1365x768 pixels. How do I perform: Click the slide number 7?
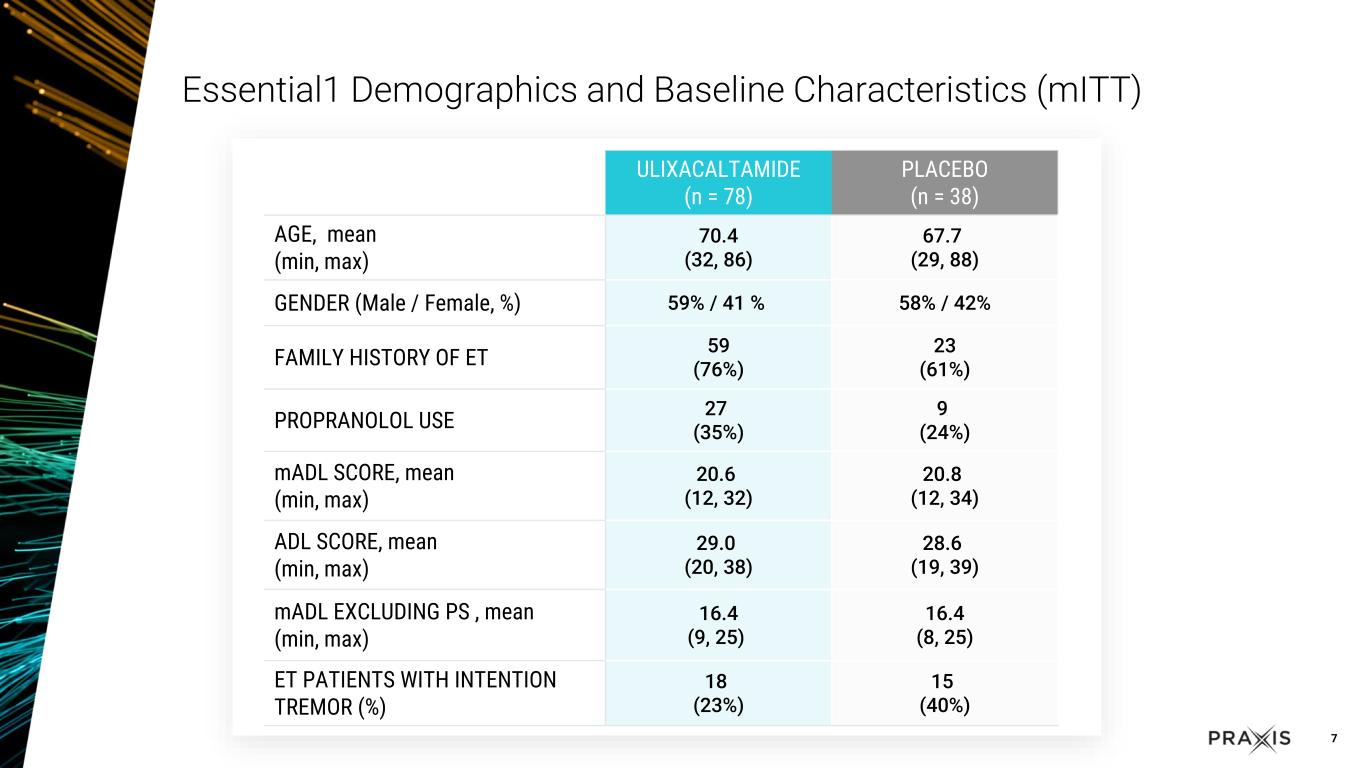point(1334,739)
